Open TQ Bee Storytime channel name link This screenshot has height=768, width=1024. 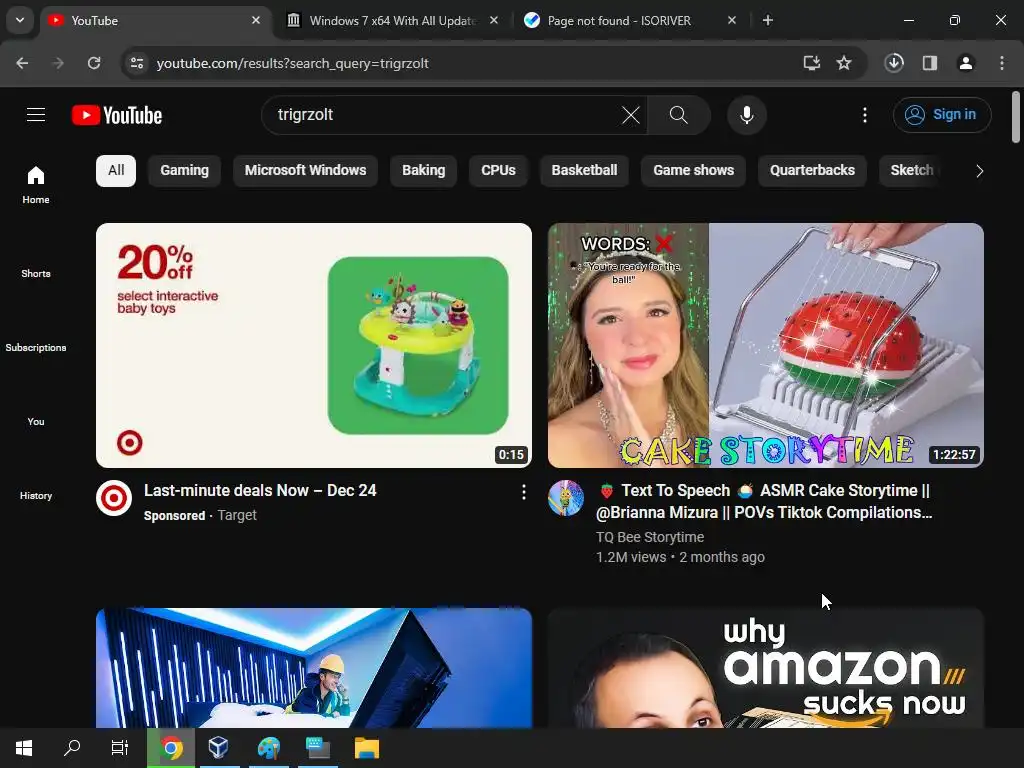pyautogui.click(x=650, y=537)
